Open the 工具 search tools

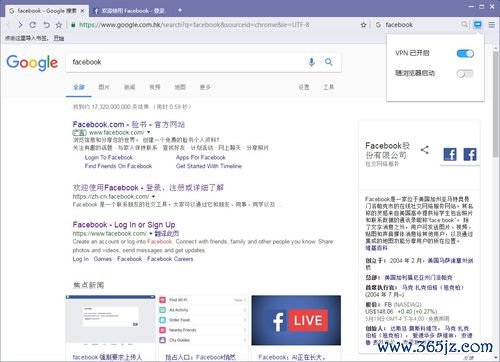(x=328, y=87)
